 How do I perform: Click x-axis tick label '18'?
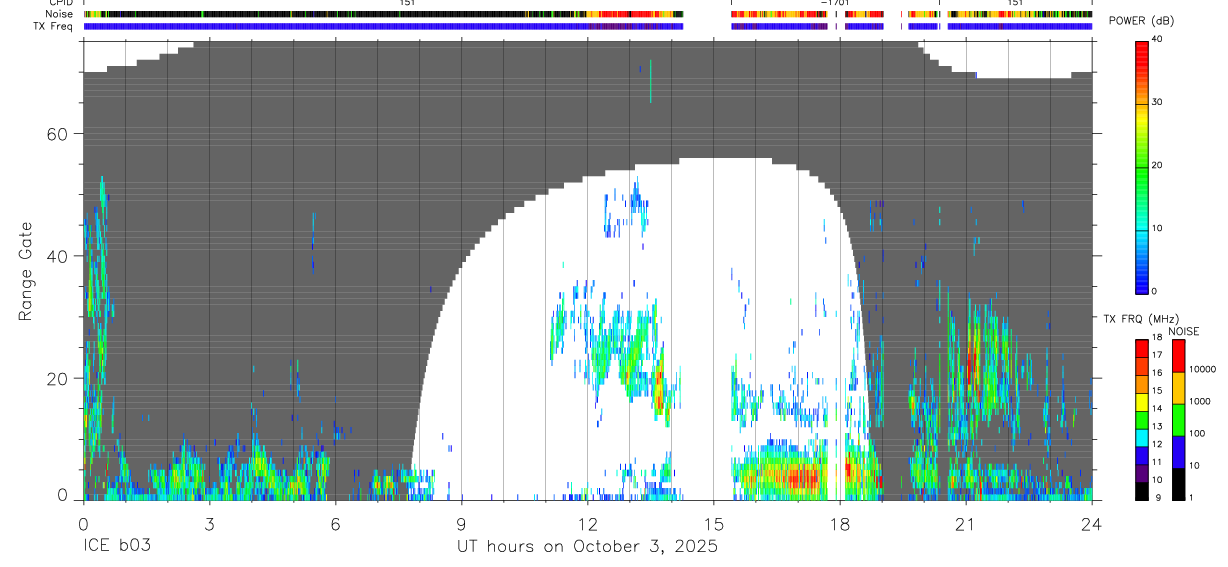pos(840,523)
